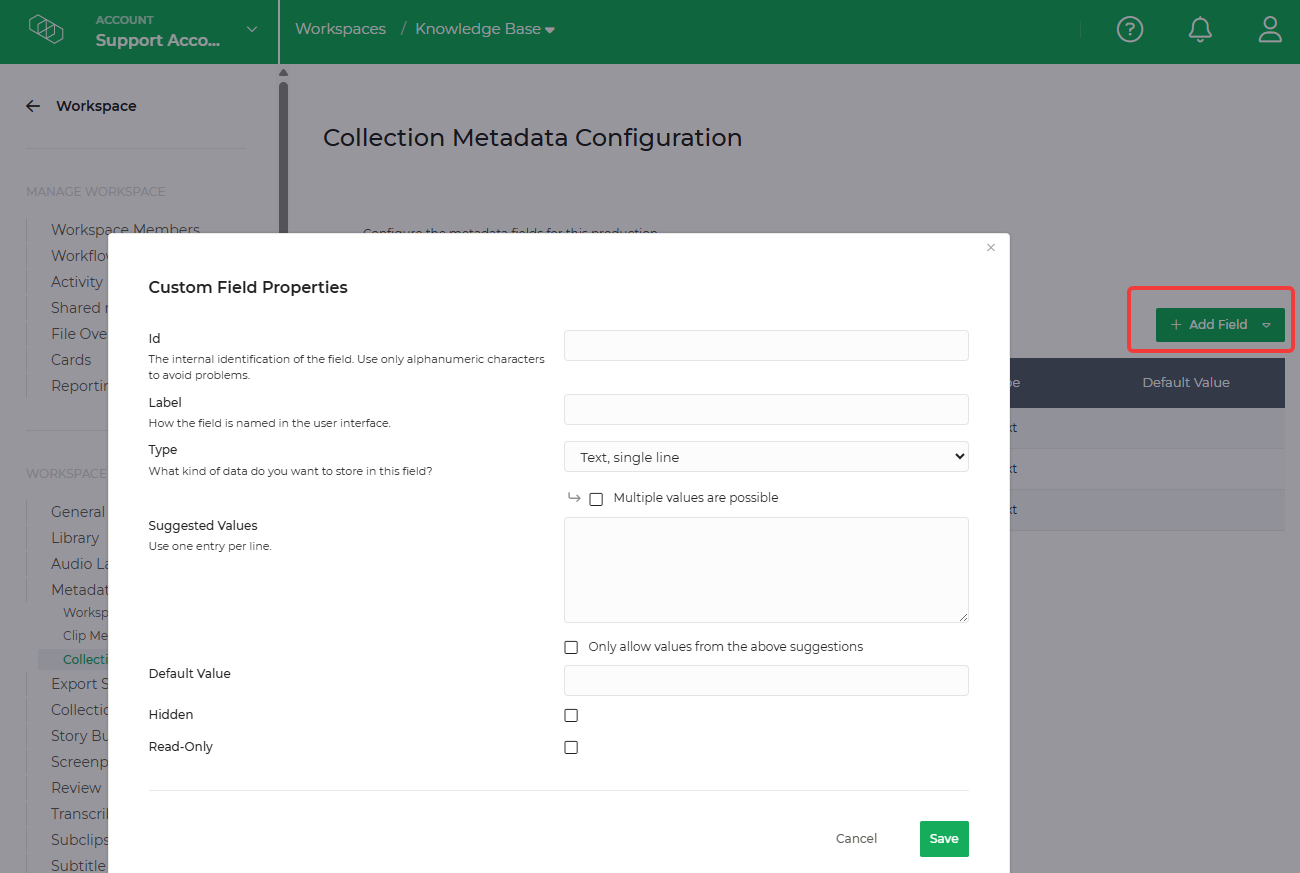Click the Collection Metadata Configuration heading
This screenshot has width=1300, height=873.
(532, 138)
